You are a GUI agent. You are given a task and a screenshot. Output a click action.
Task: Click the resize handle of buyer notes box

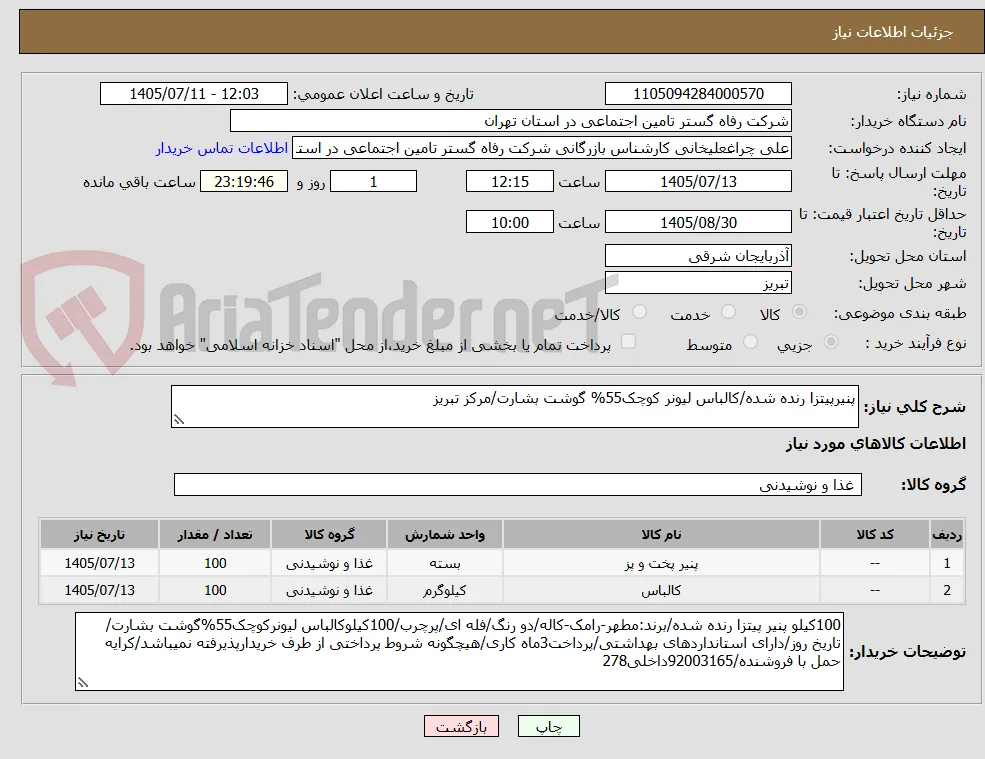pos(83,683)
